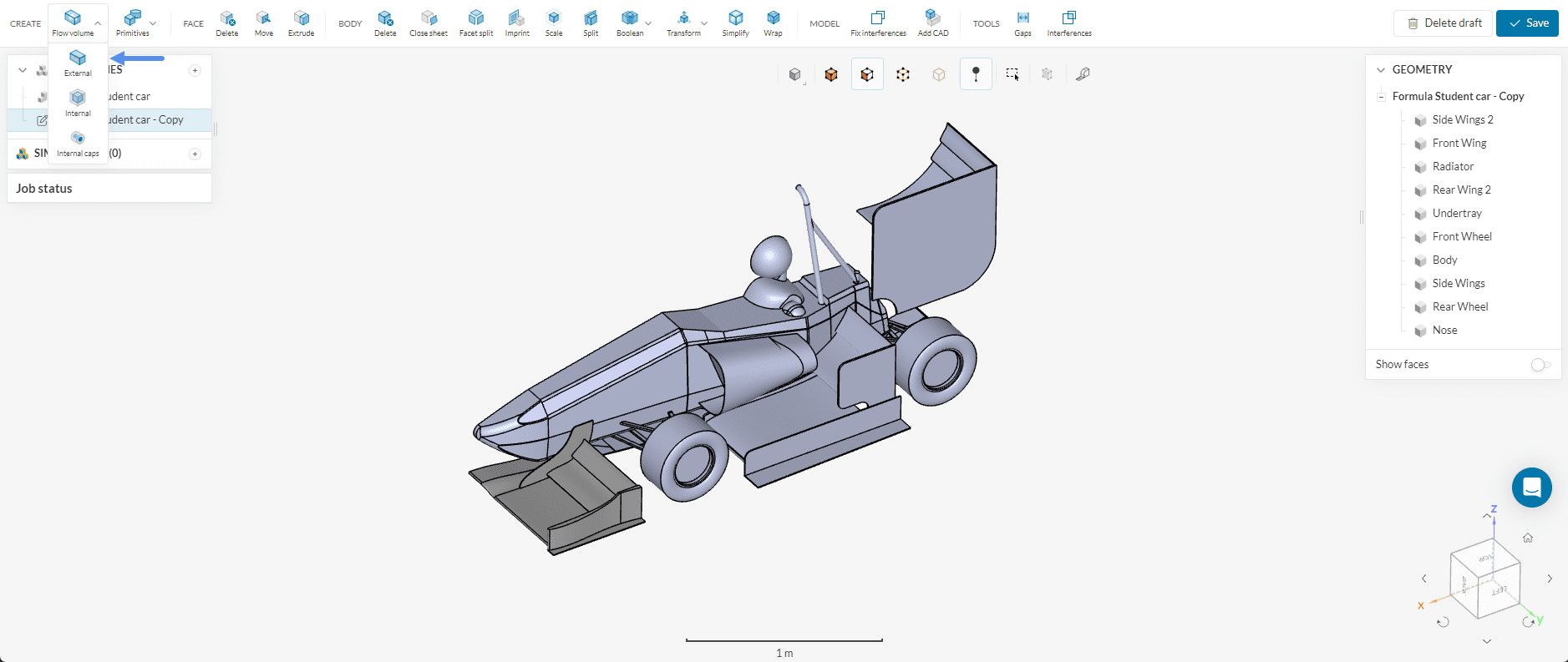Select Rear Wing 2 in geometry tree

pos(1461,190)
